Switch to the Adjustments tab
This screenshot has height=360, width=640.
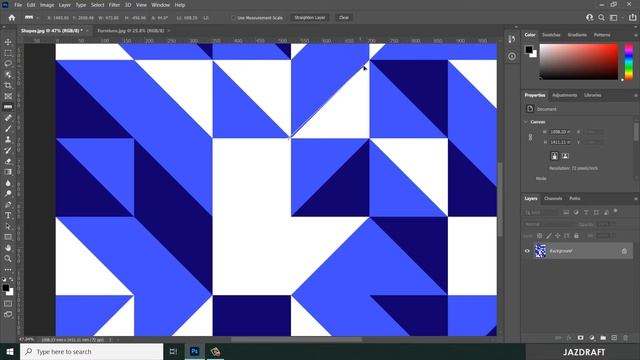click(x=564, y=96)
